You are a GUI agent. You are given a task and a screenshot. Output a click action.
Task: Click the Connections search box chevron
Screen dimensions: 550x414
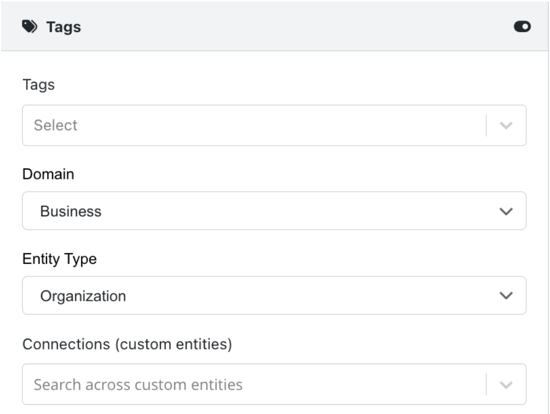click(x=506, y=385)
